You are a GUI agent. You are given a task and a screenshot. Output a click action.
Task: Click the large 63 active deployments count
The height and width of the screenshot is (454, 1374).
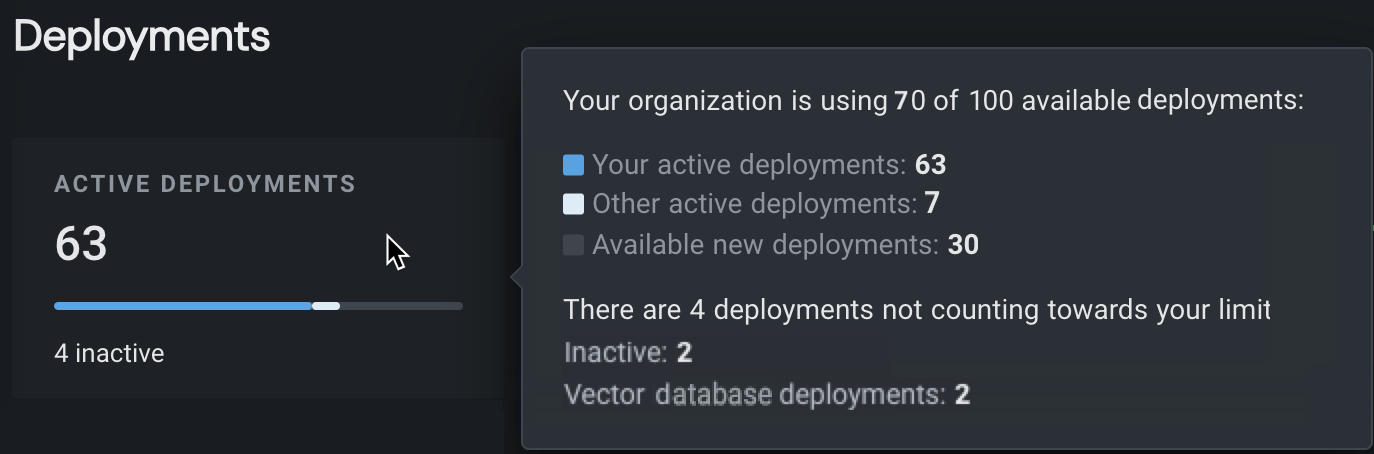click(81, 244)
